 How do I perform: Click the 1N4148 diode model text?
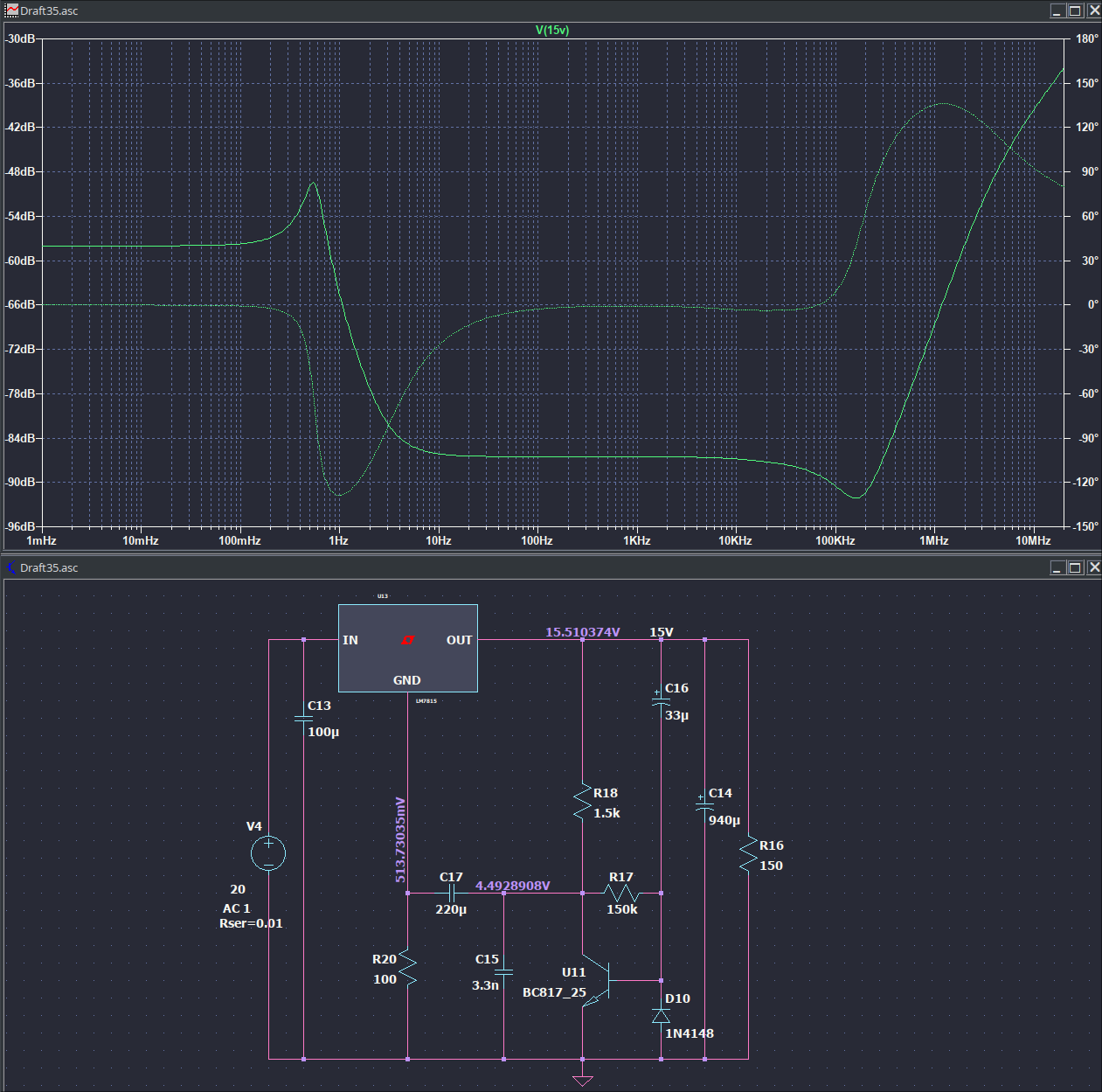pos(690,1033)
